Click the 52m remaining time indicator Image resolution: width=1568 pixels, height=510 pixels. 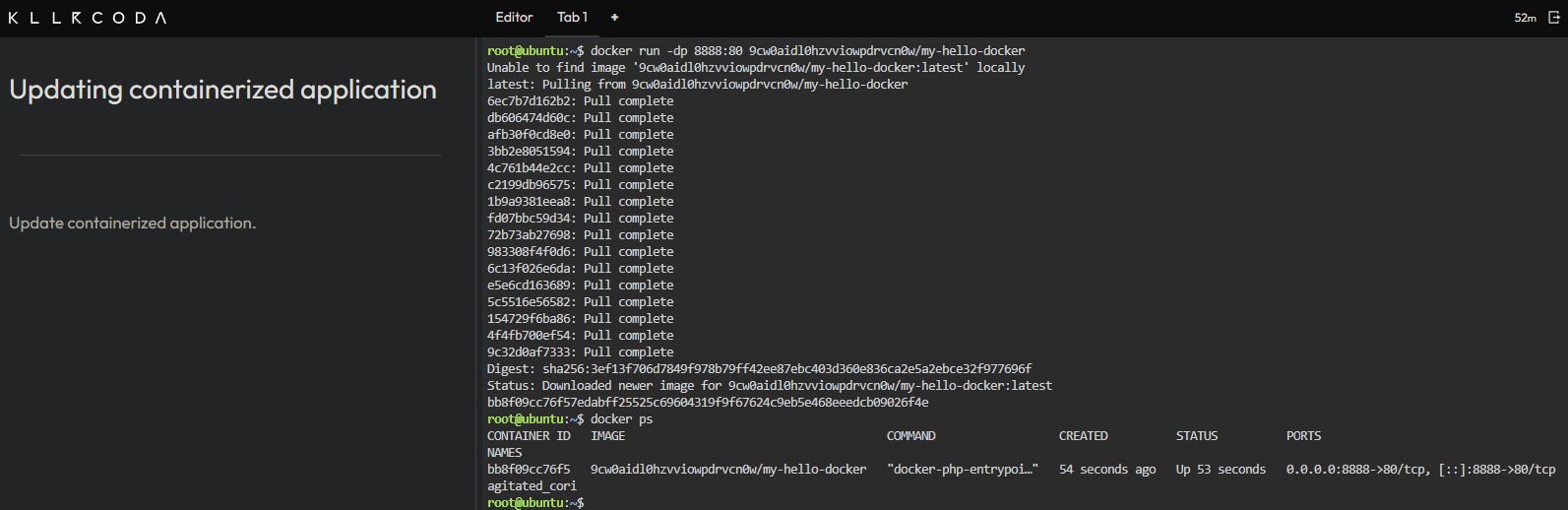click(x=1525, y=18)
